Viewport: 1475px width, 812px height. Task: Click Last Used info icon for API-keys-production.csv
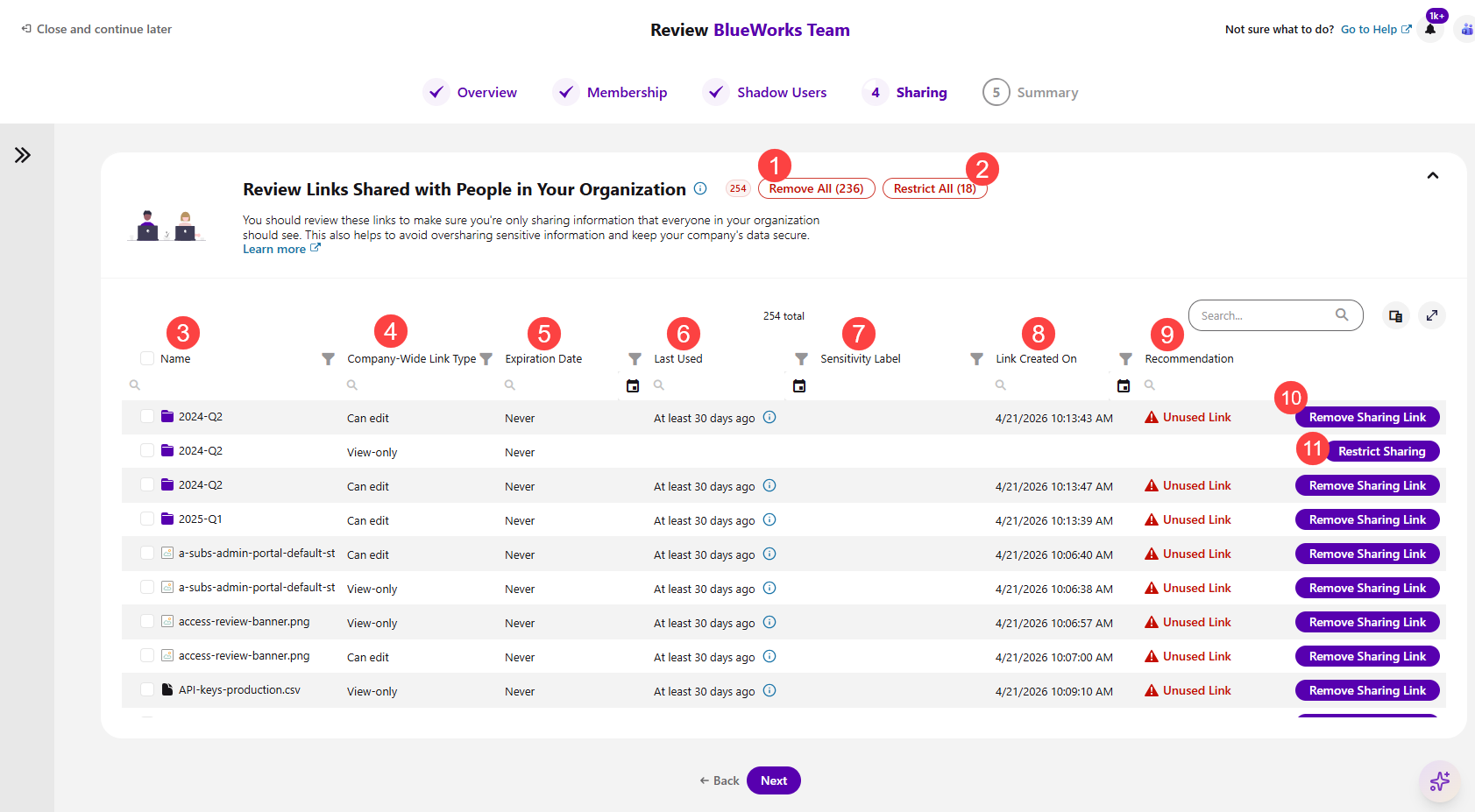769,690
